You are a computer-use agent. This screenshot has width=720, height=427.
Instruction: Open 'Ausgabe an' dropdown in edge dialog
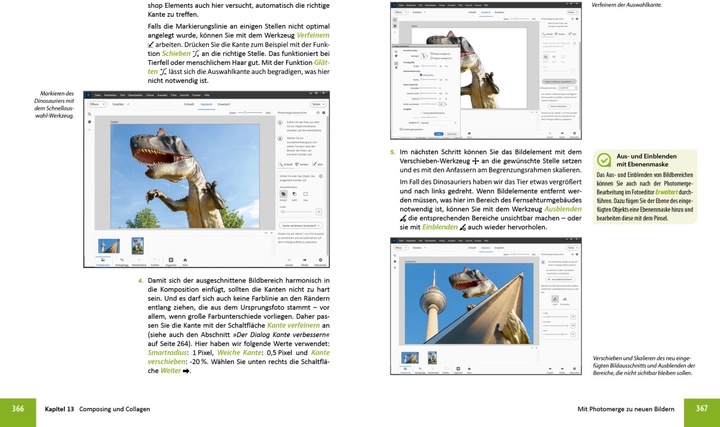tap(438, 123)
